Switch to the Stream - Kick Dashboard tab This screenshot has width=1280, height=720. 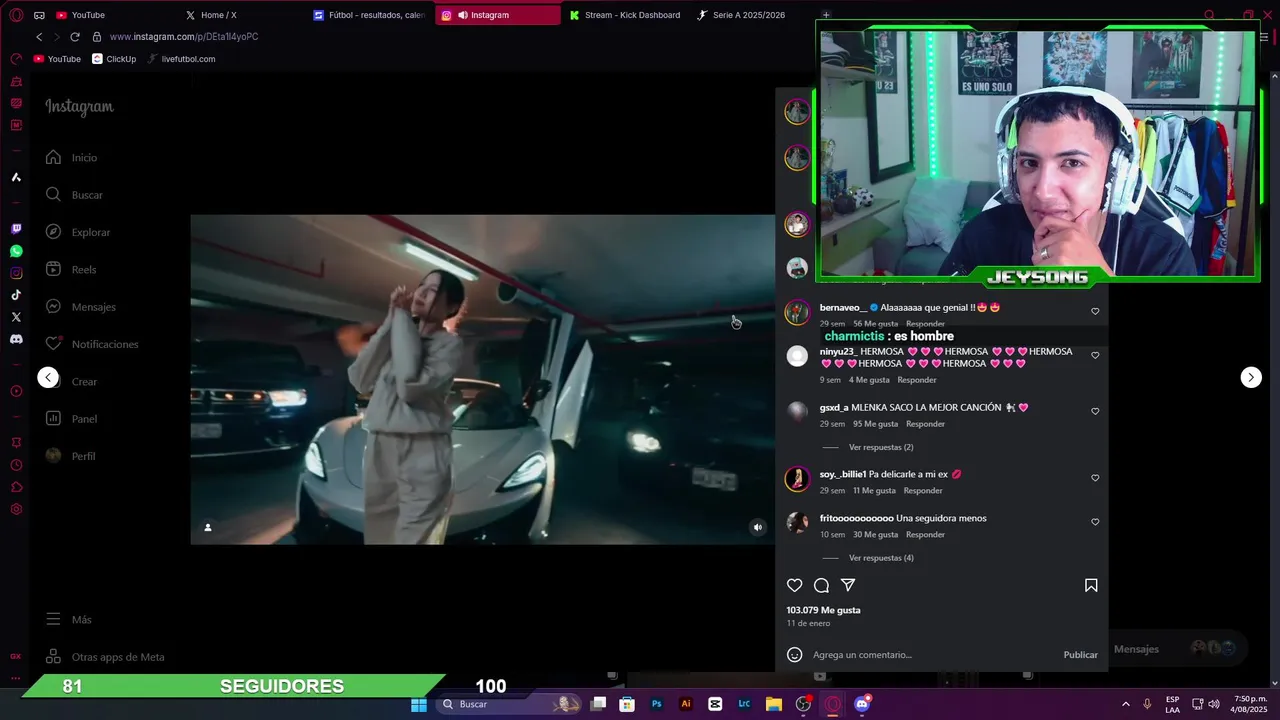[625, 15]
